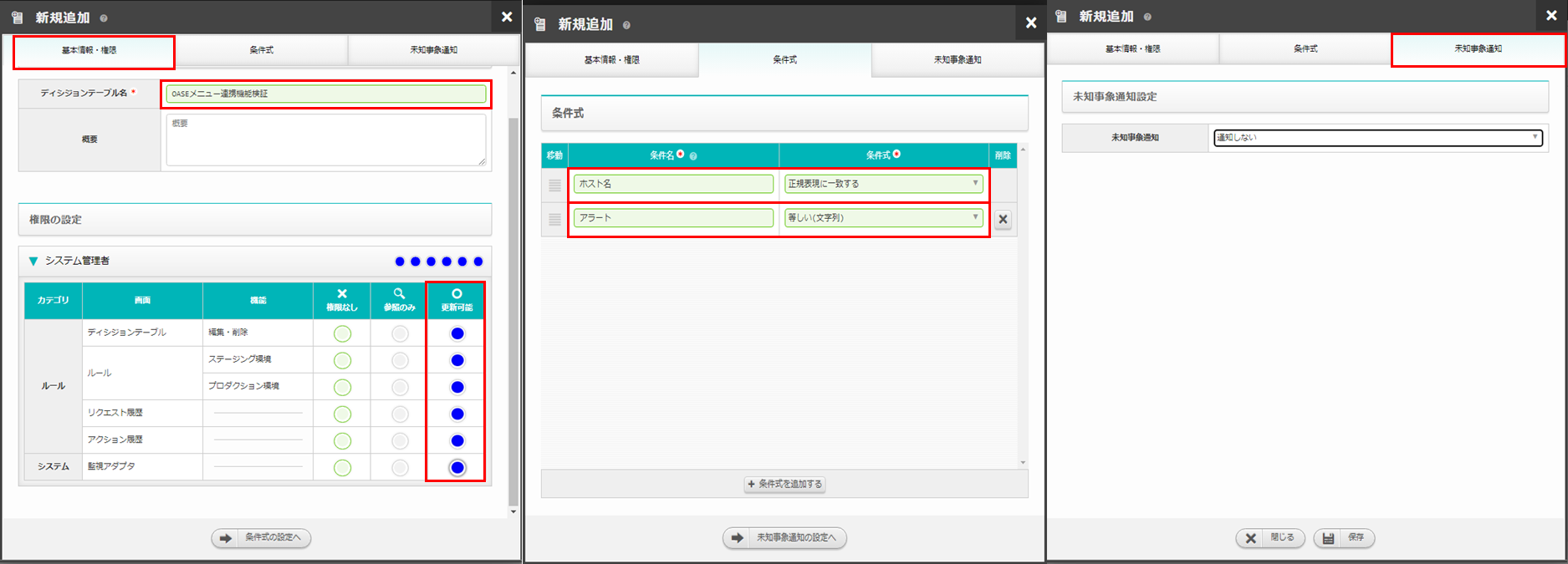Click the 条件式の設定へ button
Image resolution: width=1568 pixels, height=564 pixels.
(261, 538)
